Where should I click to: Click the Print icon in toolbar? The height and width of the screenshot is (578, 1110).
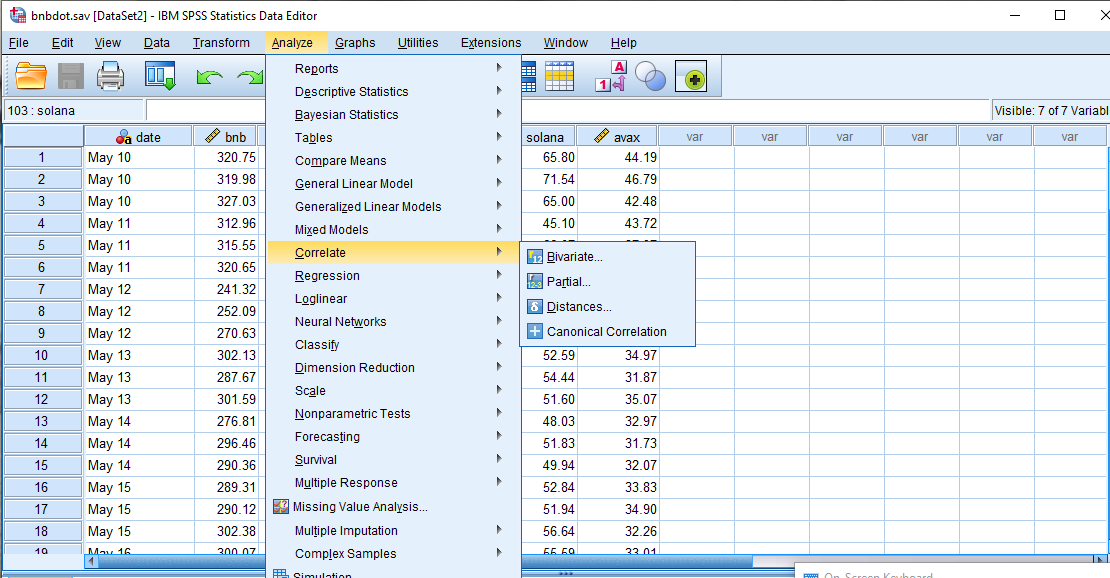point(110,76)
